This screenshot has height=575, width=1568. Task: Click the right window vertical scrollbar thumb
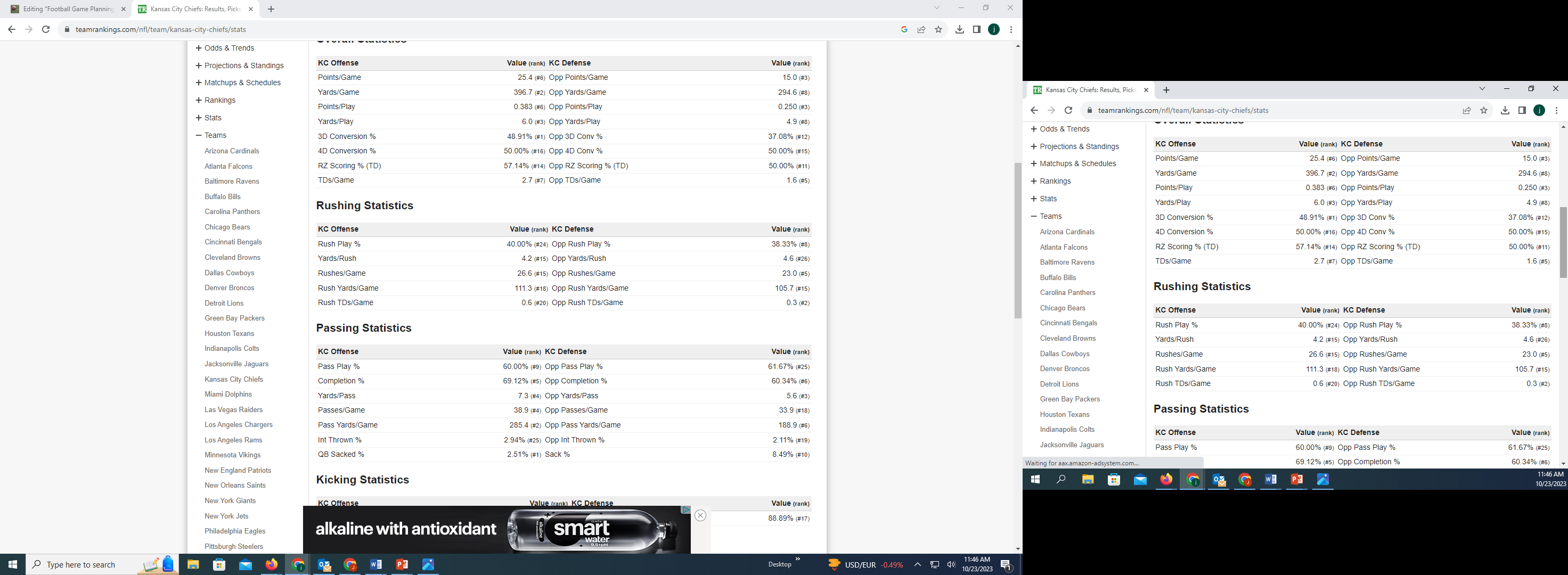tap(1563, 242)
